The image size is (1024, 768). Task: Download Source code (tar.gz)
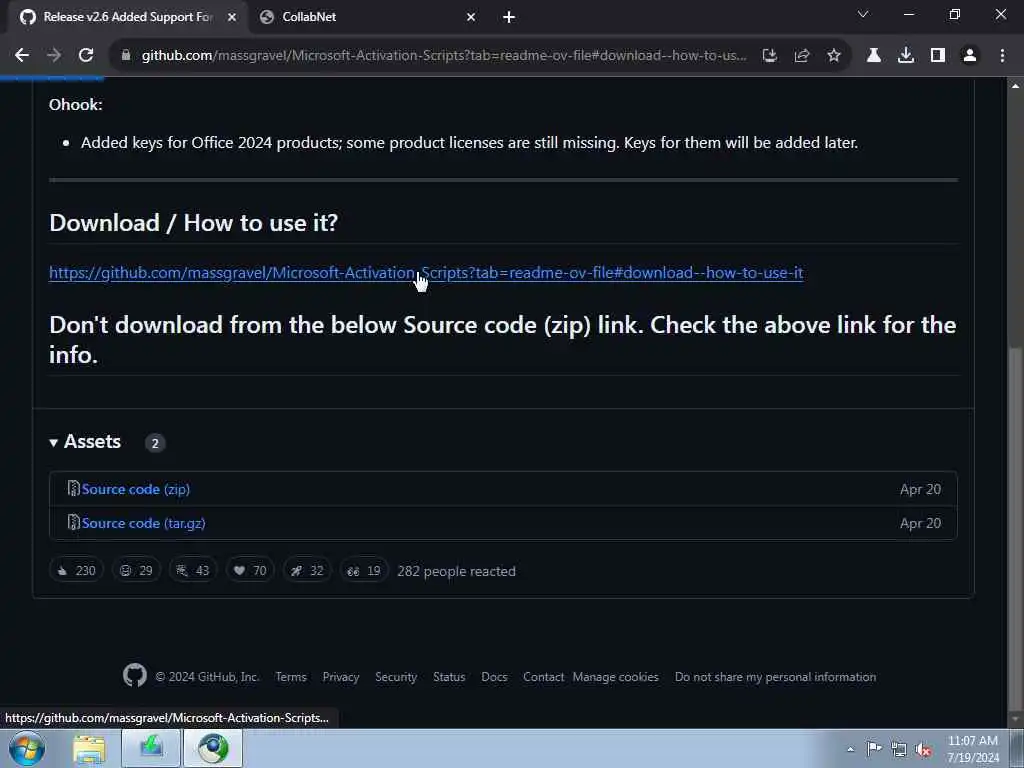(143, 523)
